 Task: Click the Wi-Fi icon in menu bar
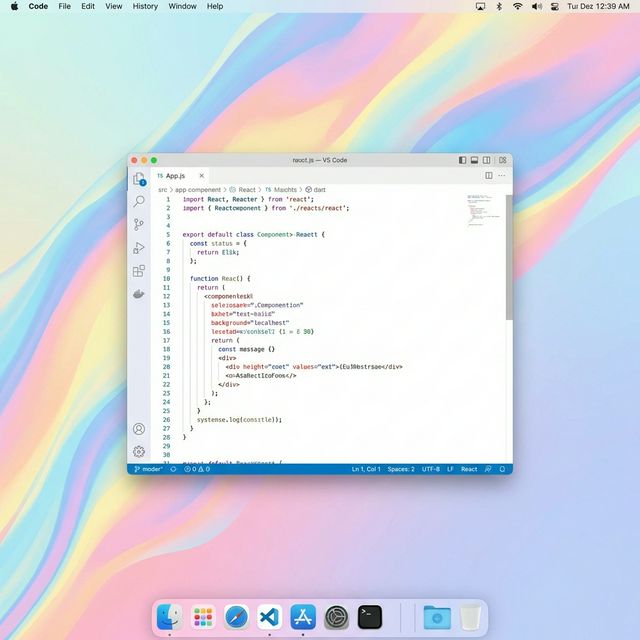point(518,6)
